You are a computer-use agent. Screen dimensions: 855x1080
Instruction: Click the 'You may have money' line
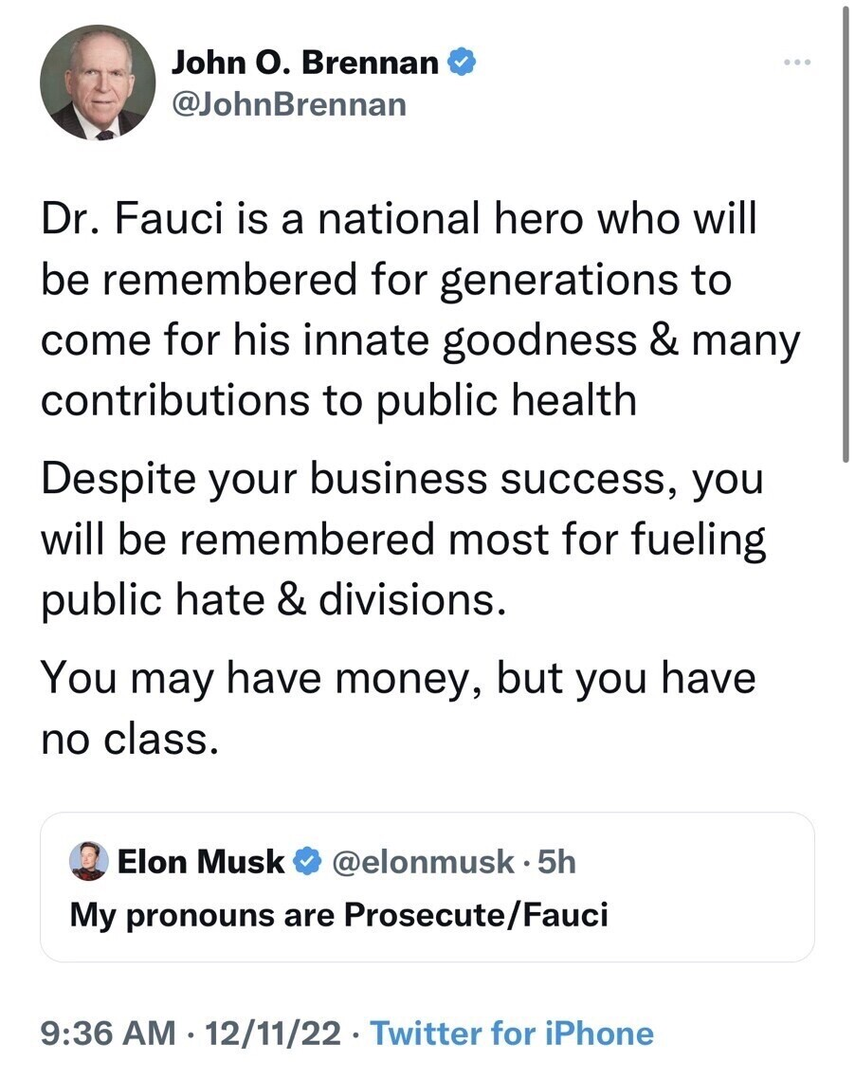point(398,680)
